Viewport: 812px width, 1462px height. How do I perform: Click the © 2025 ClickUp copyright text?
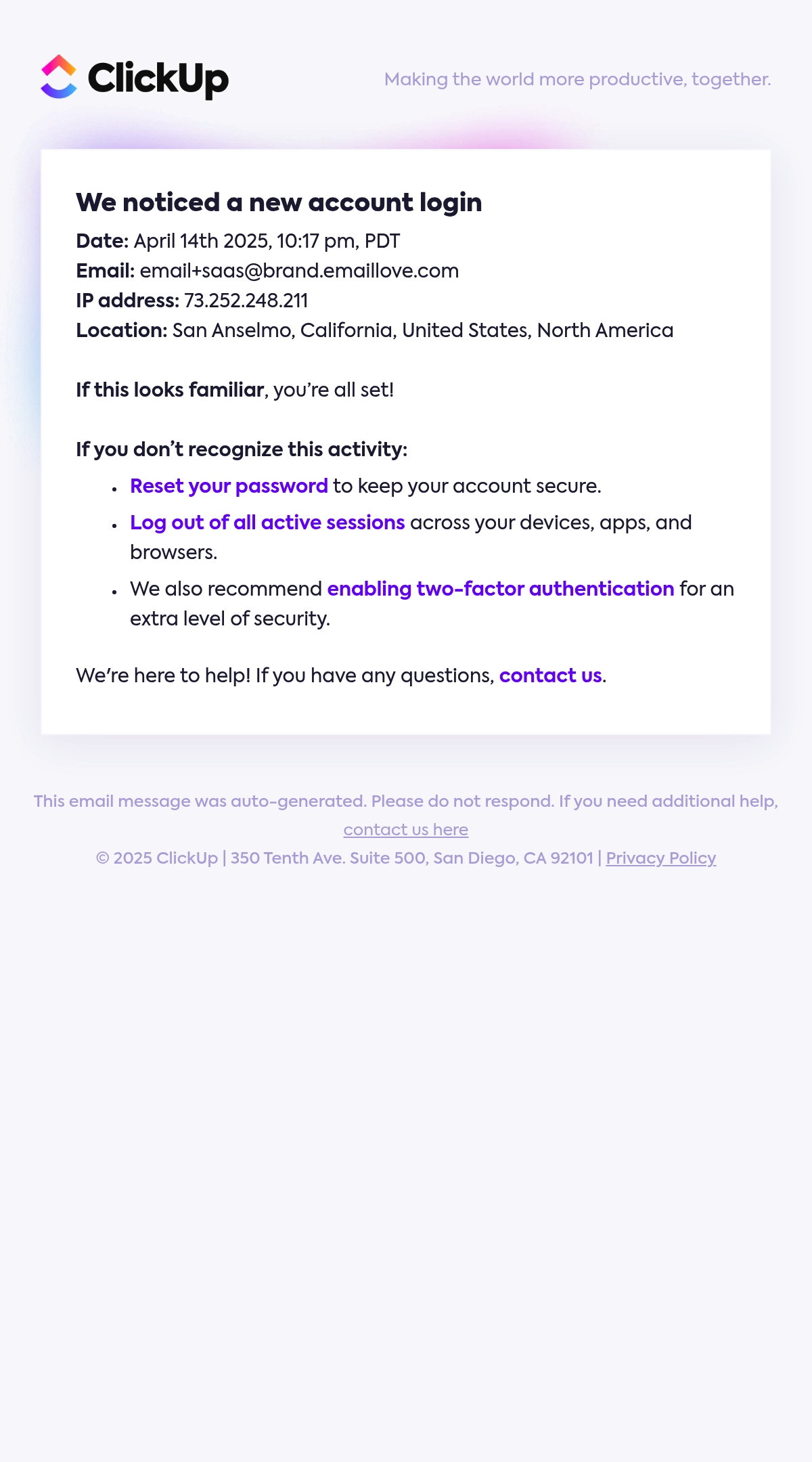pos(157,858)
